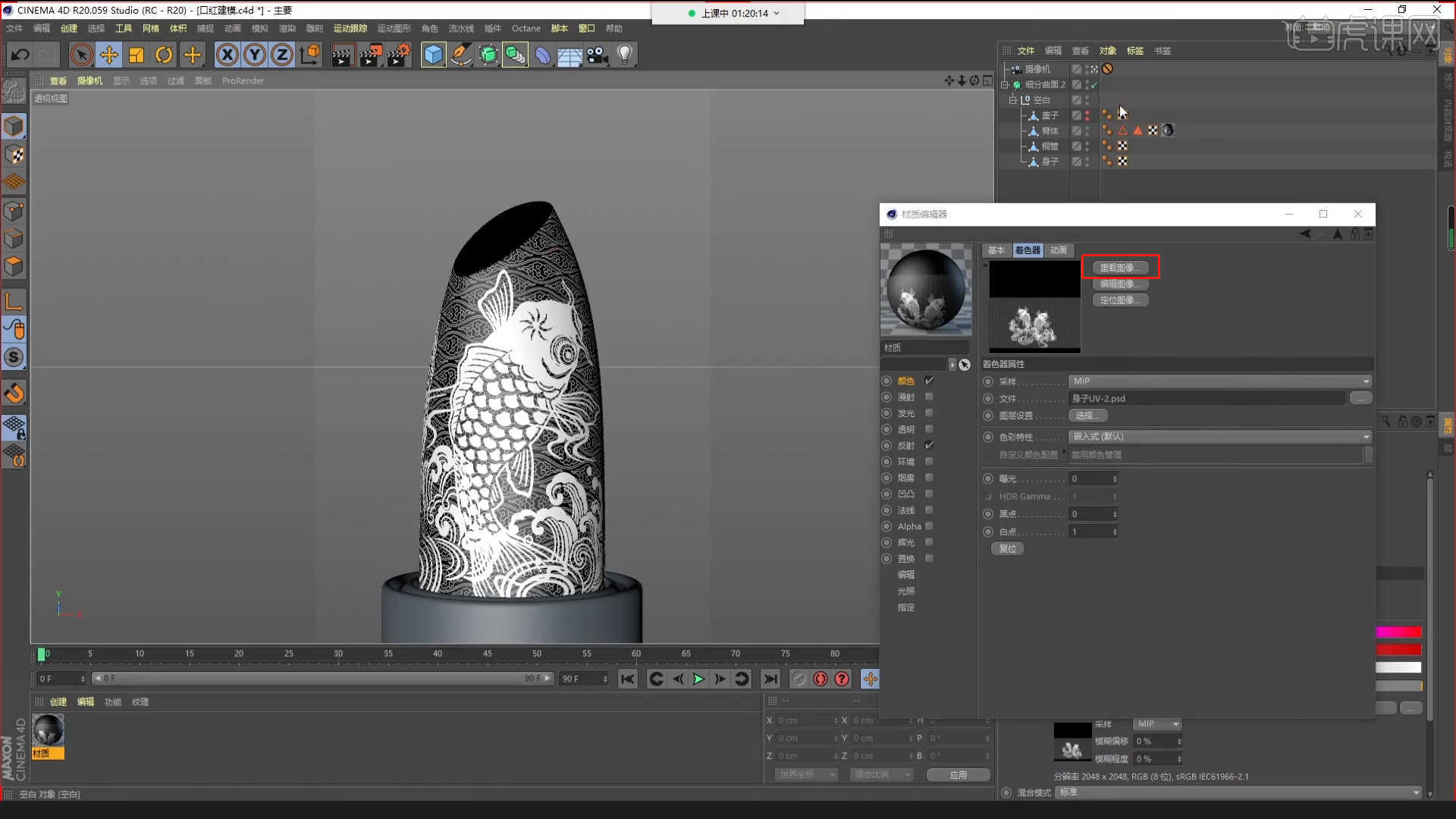Toggle the X axis lock

[x=227, y=55]
